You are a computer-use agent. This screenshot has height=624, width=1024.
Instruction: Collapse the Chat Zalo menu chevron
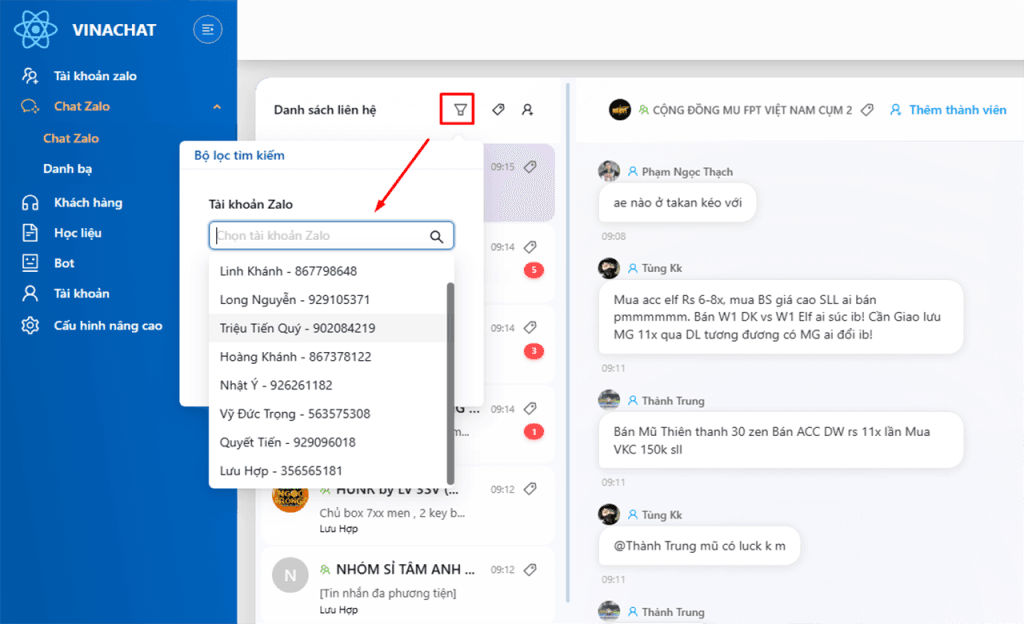point(217,107)
